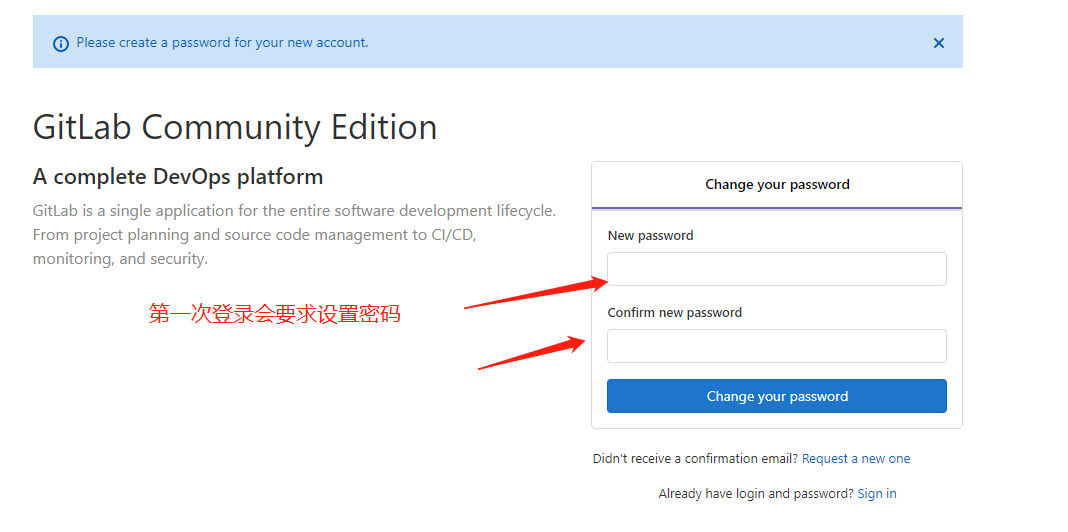Click 'Already have login and password?' text
The width and height of the screenshot is (1068, 532).
coord(755,494)
